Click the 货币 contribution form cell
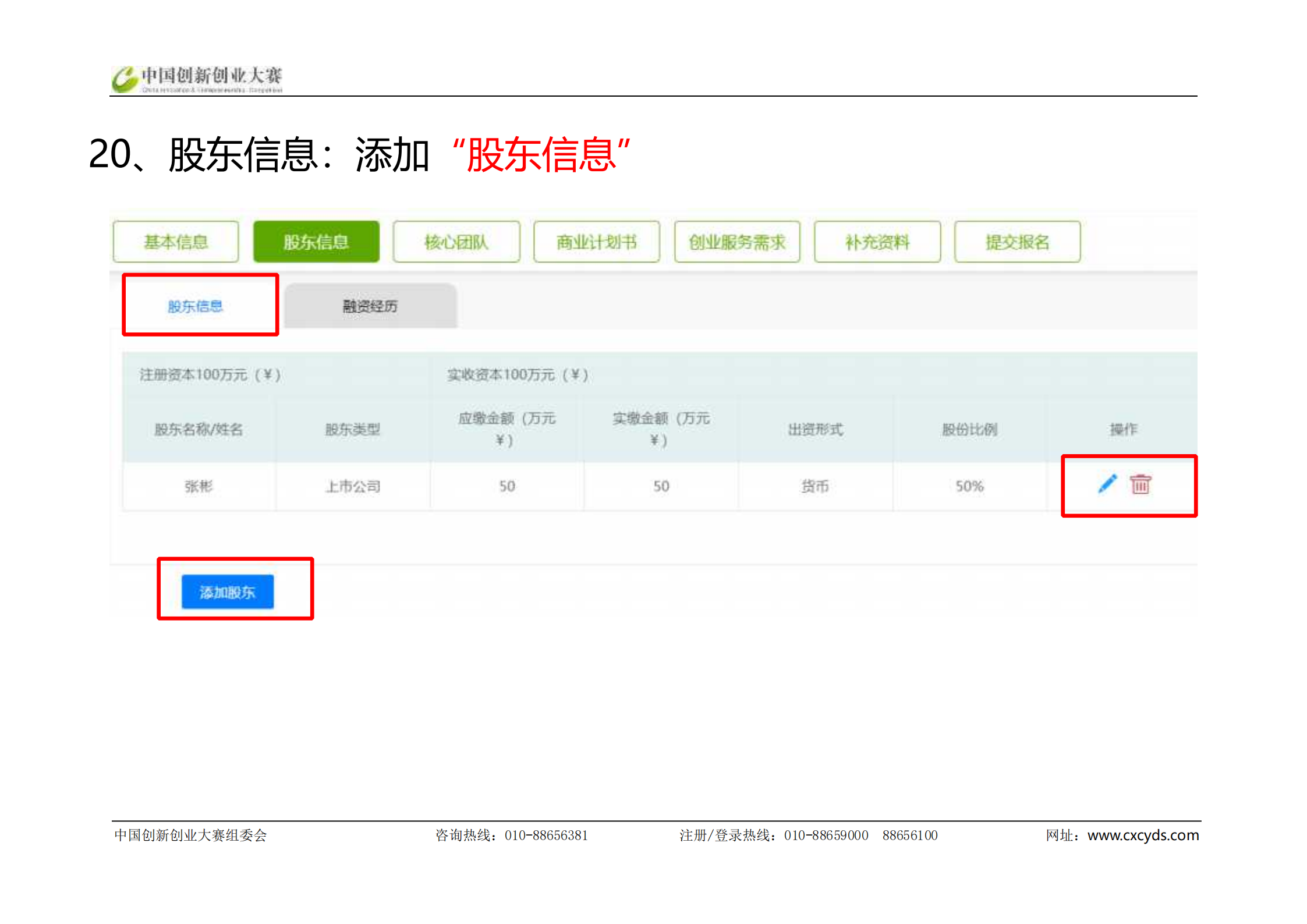 [814, 486]
